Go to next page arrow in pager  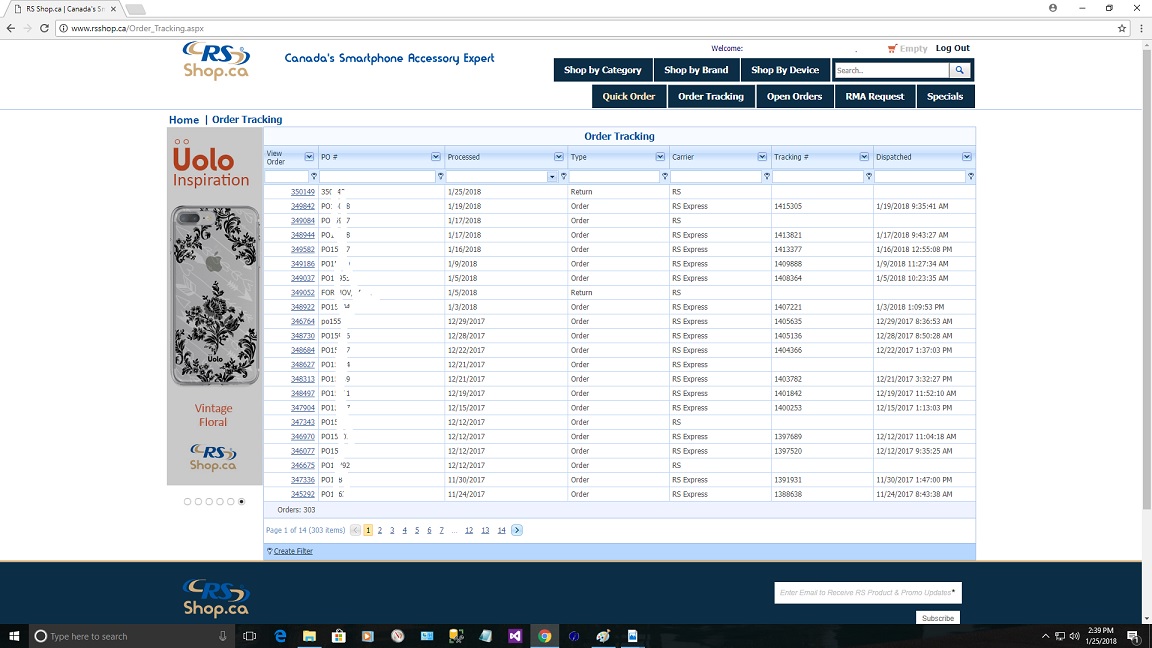tap(516, 530)
